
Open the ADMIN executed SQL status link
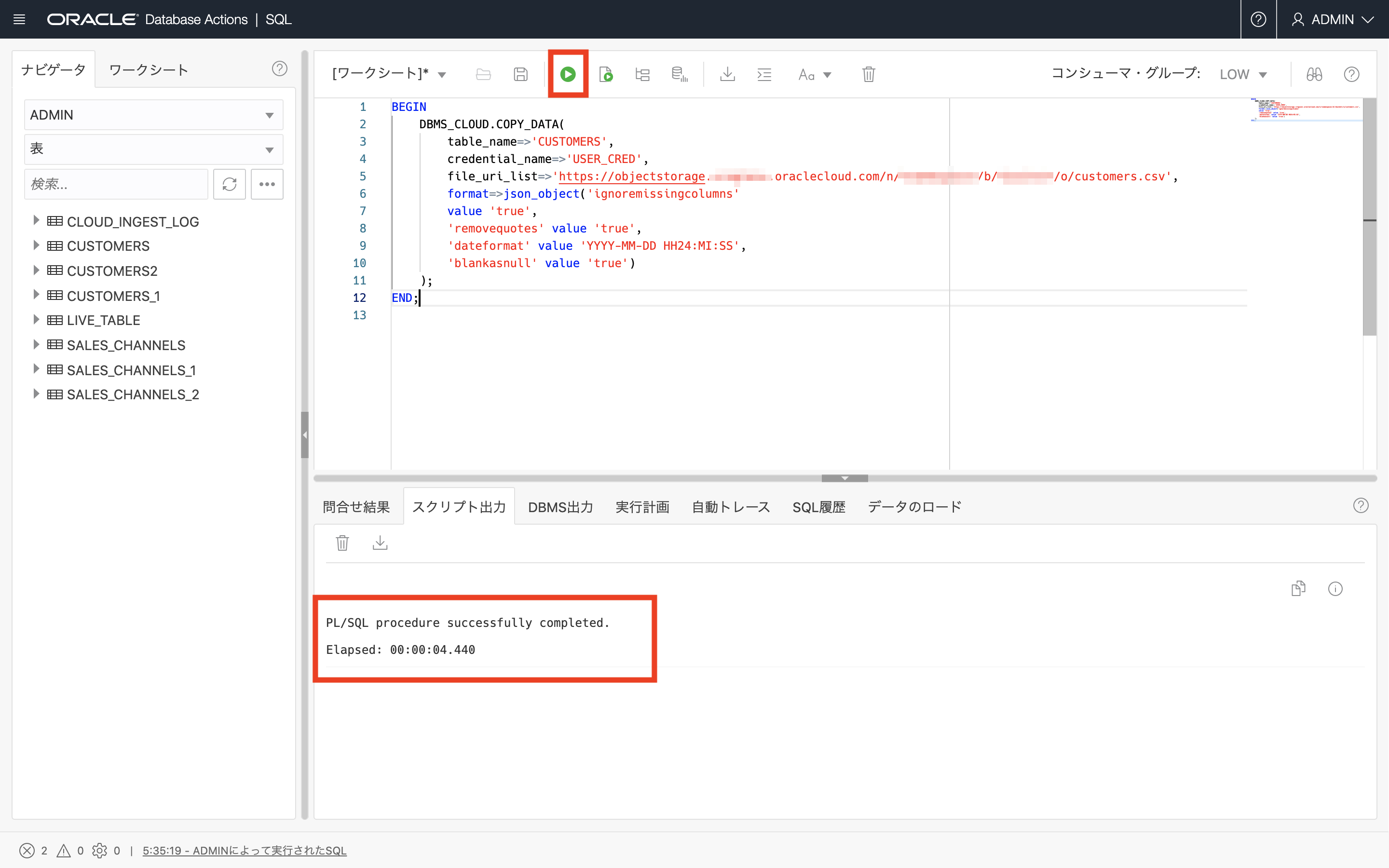pyautogui.click(x=245, y=850)
